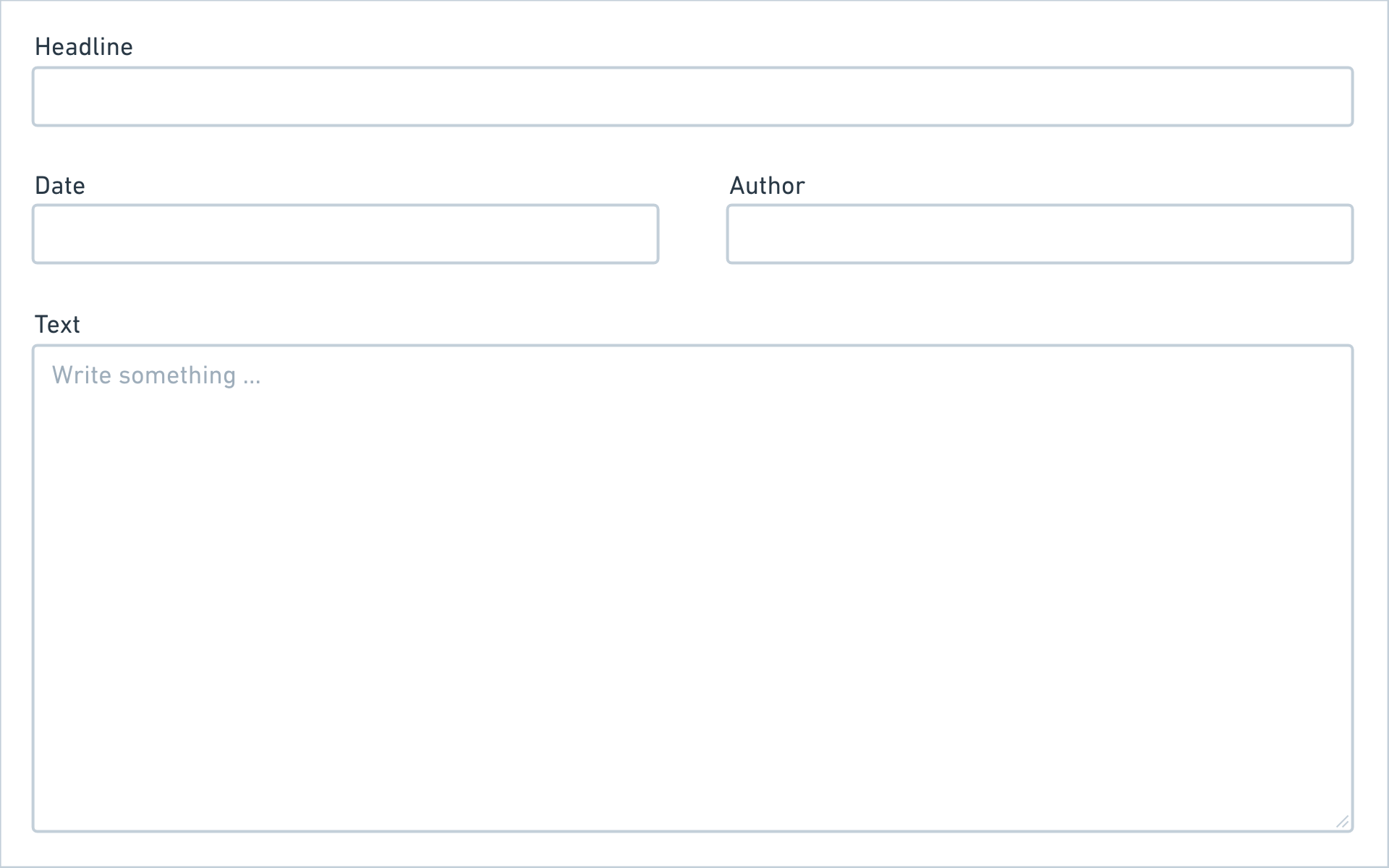Pick the Author entry box
Viewport: 1389px width, 868px height.
[1040, 234]
